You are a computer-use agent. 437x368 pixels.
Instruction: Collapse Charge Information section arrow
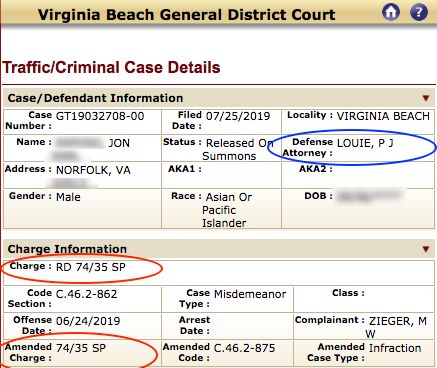point(426,249)
